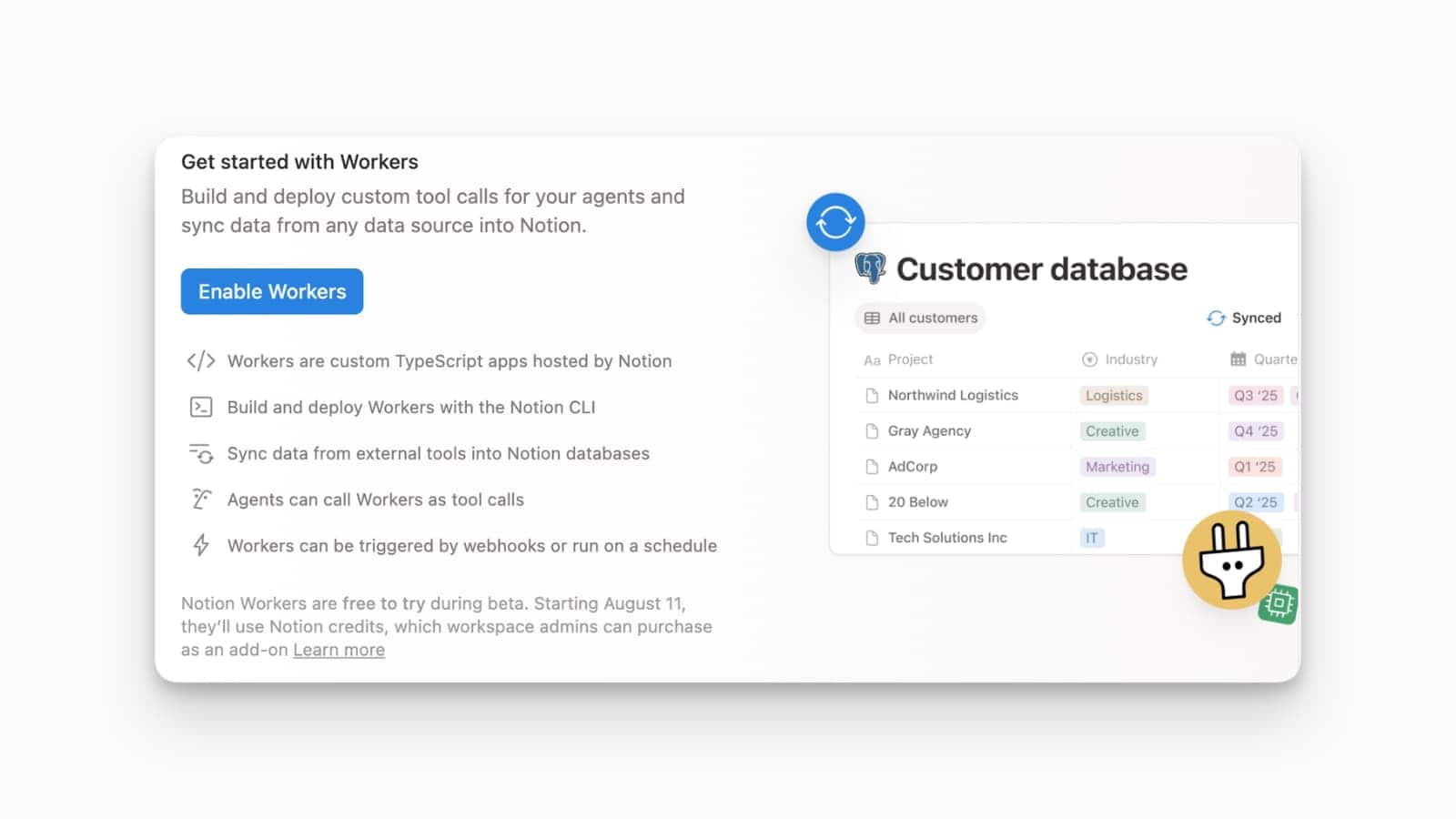The image size is (1456, 819).
Task: Click the Get started with Workers heading
Action: pyautogui.click(x=299, y=161)
